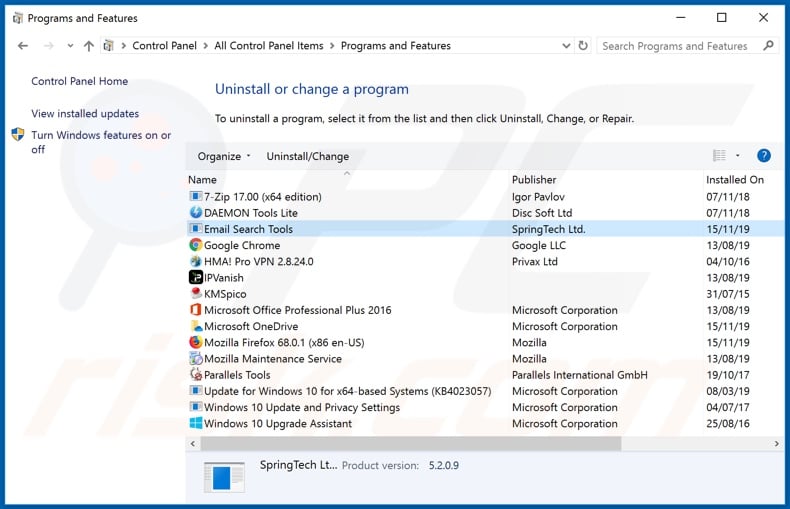Click the Microsoft OneDrive icon
The width and height of the screenshot is (790, 509).
pyautogui.click(x=195, y=326)
